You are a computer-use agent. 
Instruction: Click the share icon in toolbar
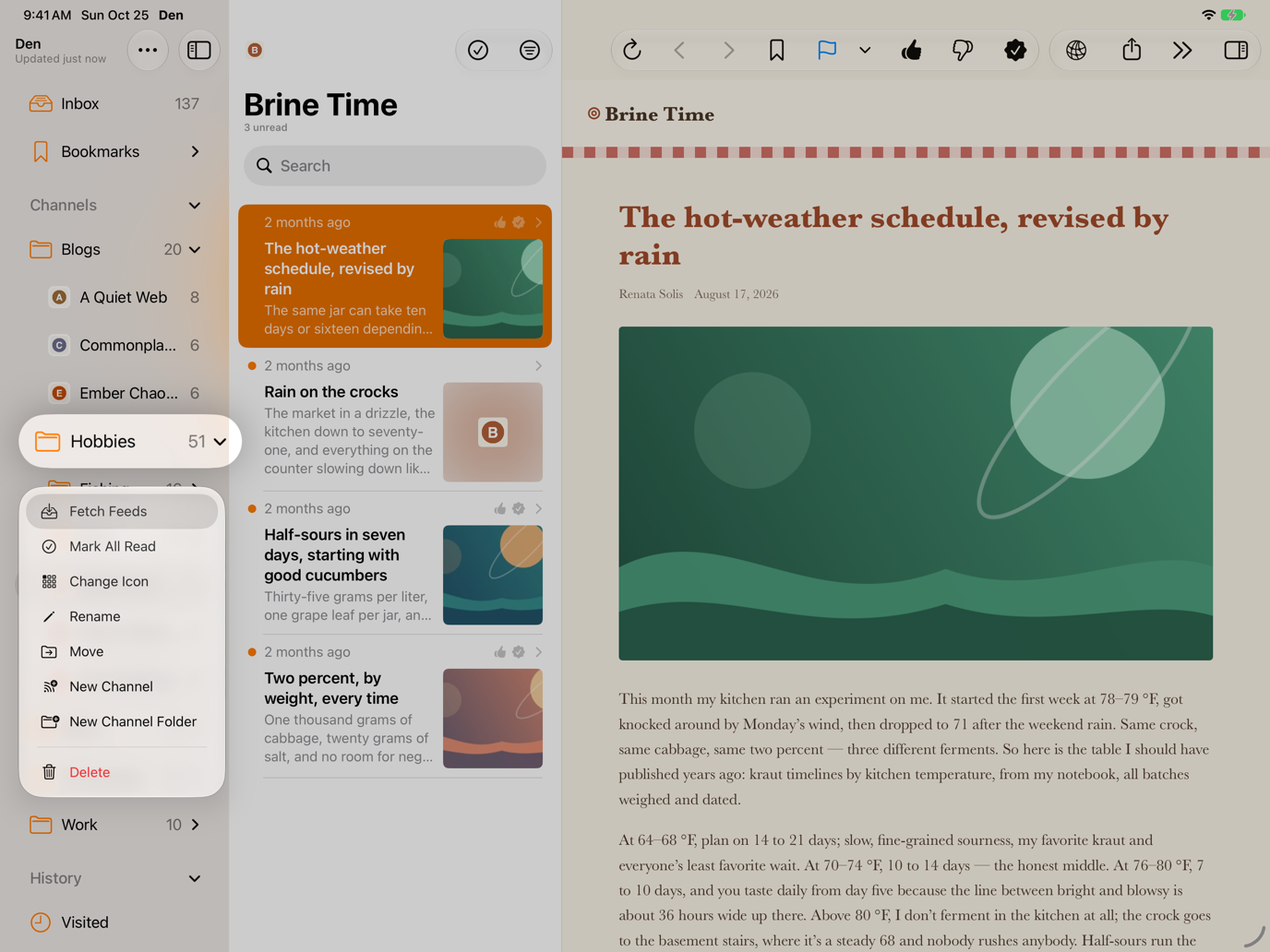1132,50
